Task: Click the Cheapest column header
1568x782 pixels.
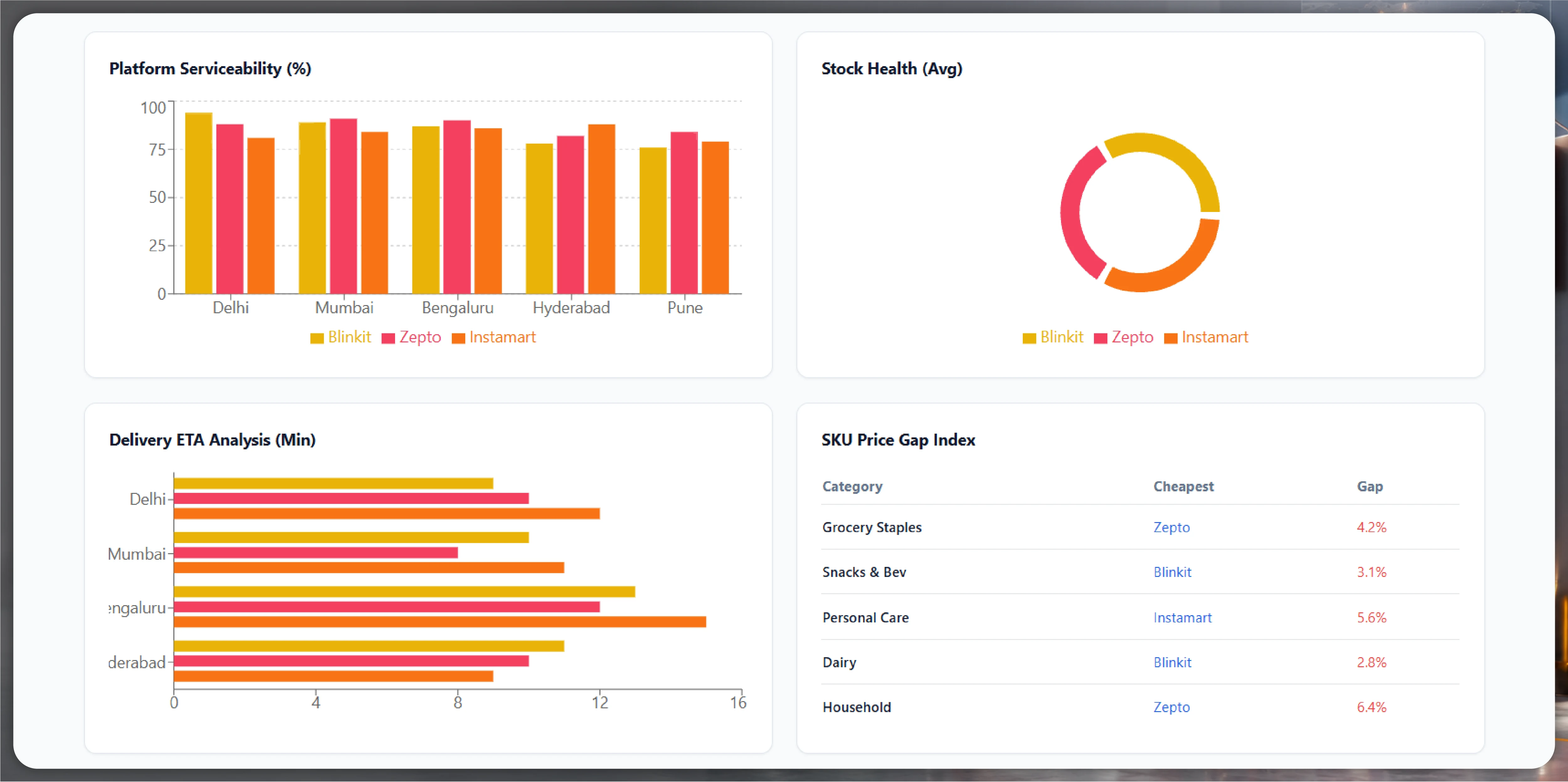Action: tap(1183, 486)
